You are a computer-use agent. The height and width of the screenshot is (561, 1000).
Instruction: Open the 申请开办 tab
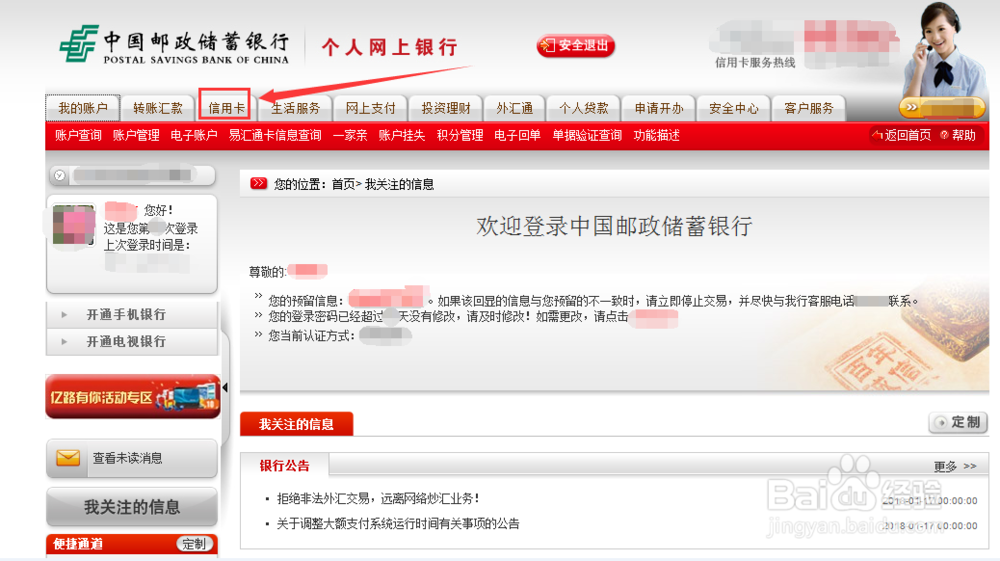pos(659,108)
